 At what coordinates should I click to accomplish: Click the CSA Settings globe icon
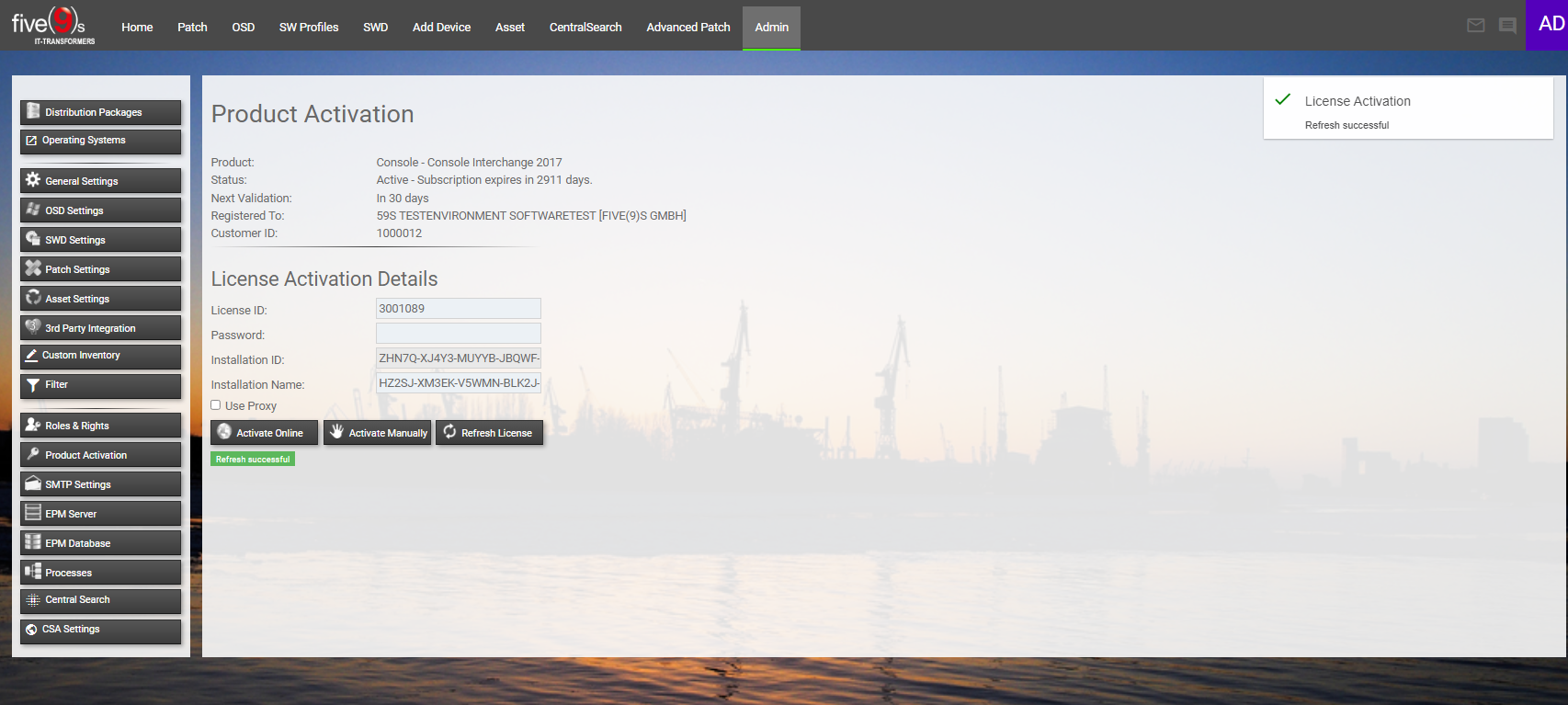tap(31, 630)
